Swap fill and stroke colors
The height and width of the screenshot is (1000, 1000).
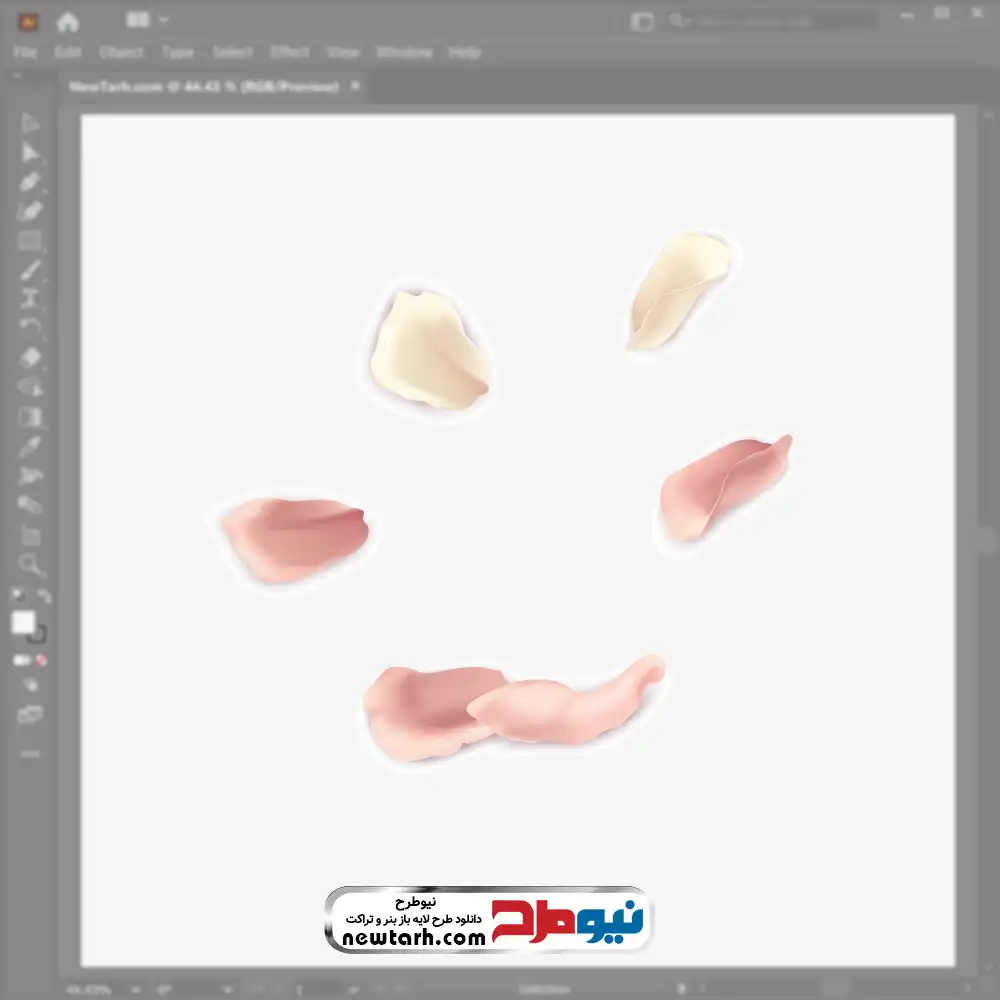[x=44, y=597]
